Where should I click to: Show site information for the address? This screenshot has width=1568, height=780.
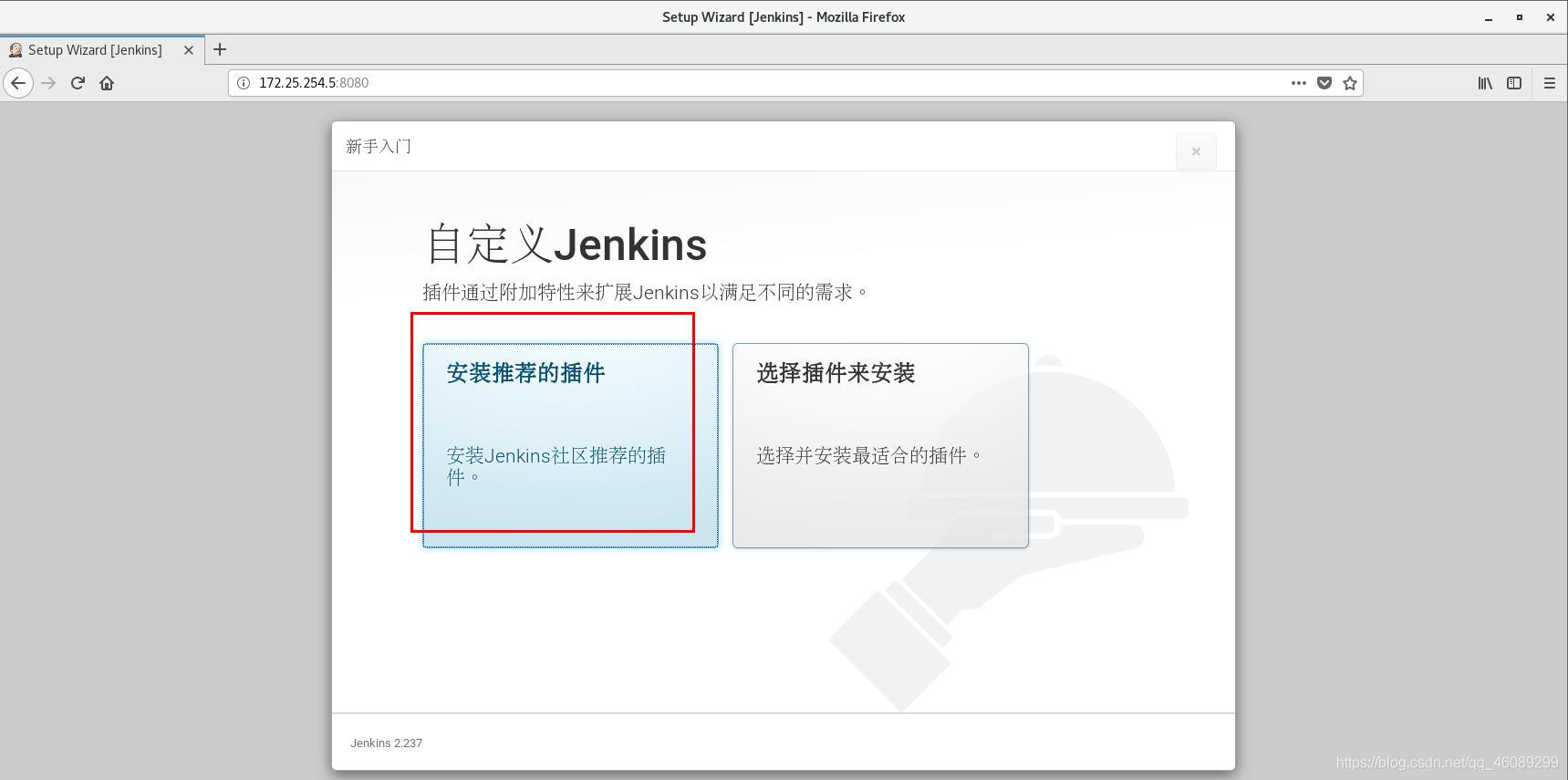click(244, 83)
